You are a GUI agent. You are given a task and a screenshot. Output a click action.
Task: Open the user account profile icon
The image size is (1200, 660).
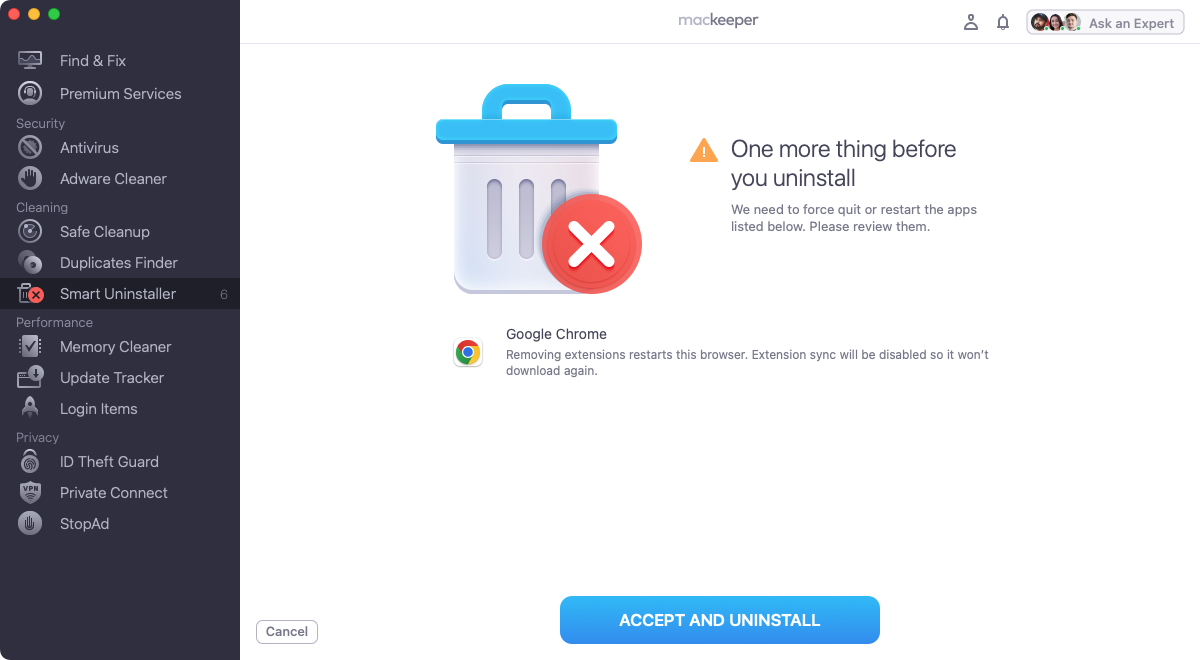(970, 22)
